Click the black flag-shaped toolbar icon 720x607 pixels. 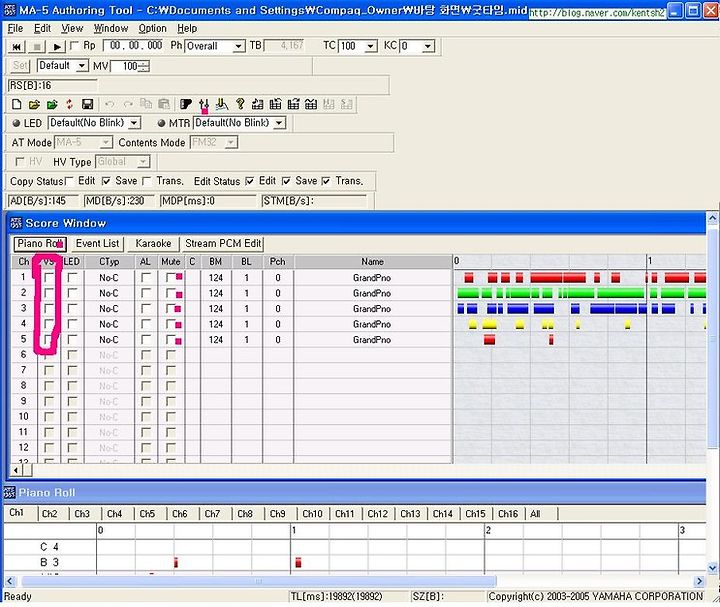point(186,104)
